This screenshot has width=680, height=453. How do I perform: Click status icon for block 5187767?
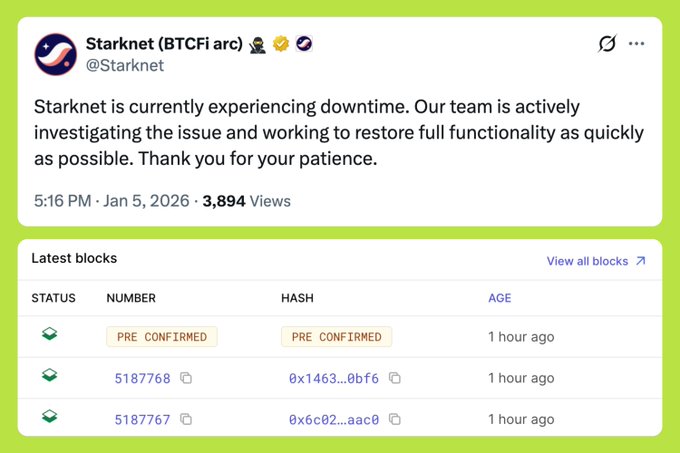[x=49, y=418]
